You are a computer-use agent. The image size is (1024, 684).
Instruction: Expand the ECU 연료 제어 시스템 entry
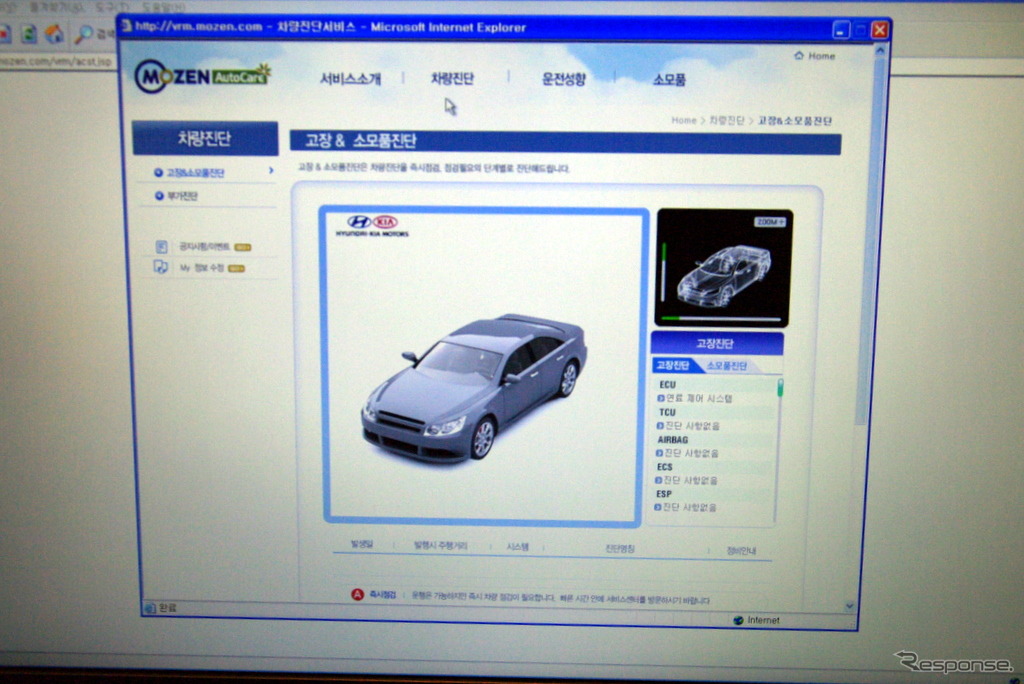tap(660, 398)
